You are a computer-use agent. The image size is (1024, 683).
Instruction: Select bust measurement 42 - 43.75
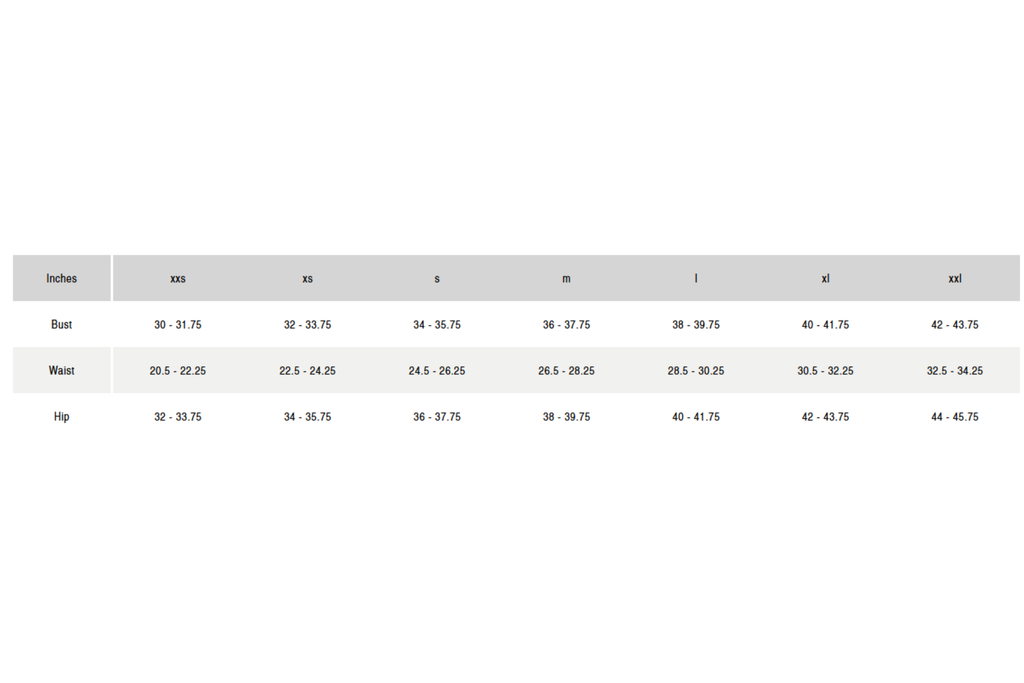coord(955,325)
